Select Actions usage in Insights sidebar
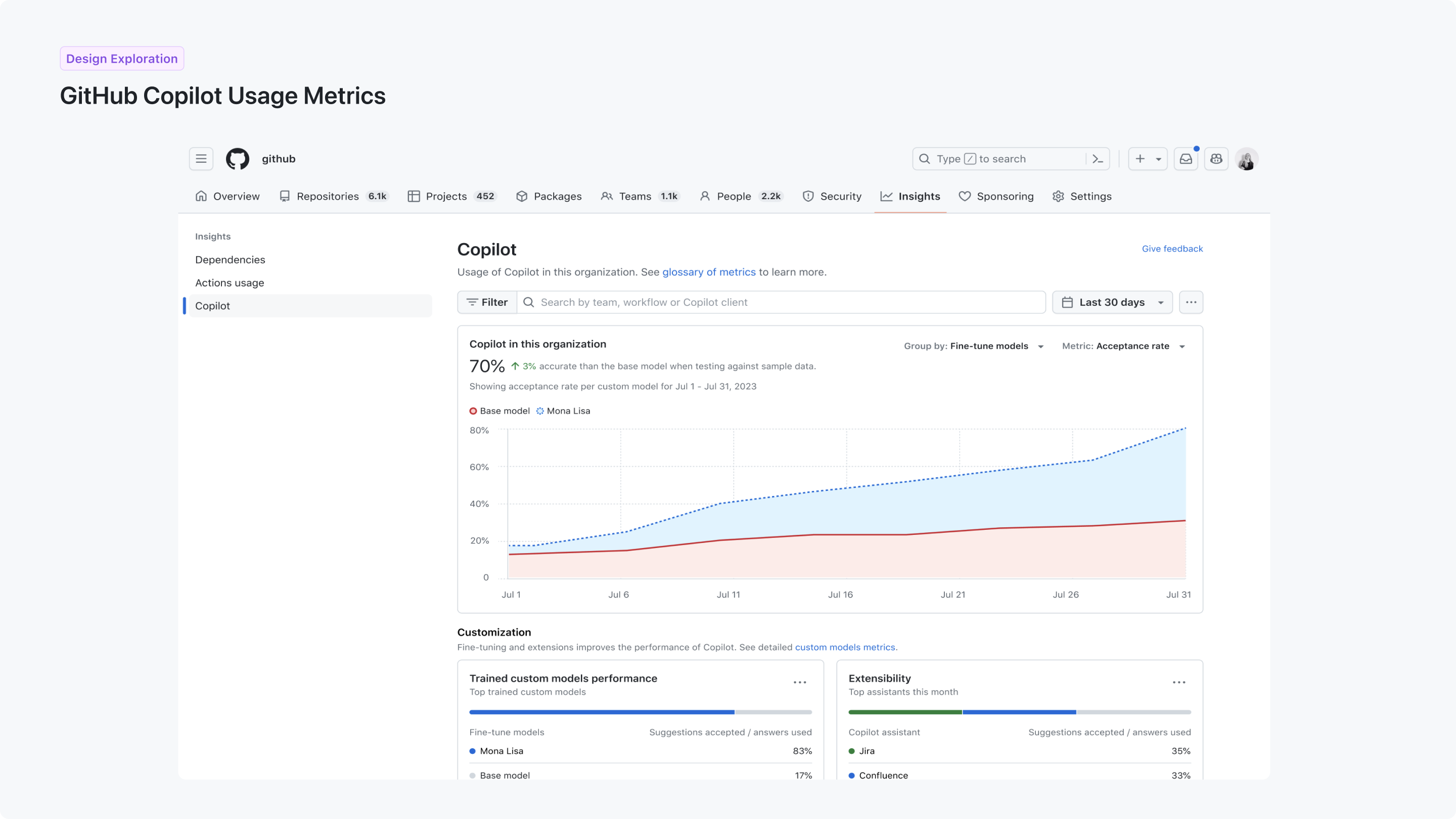 click(230, 283)
